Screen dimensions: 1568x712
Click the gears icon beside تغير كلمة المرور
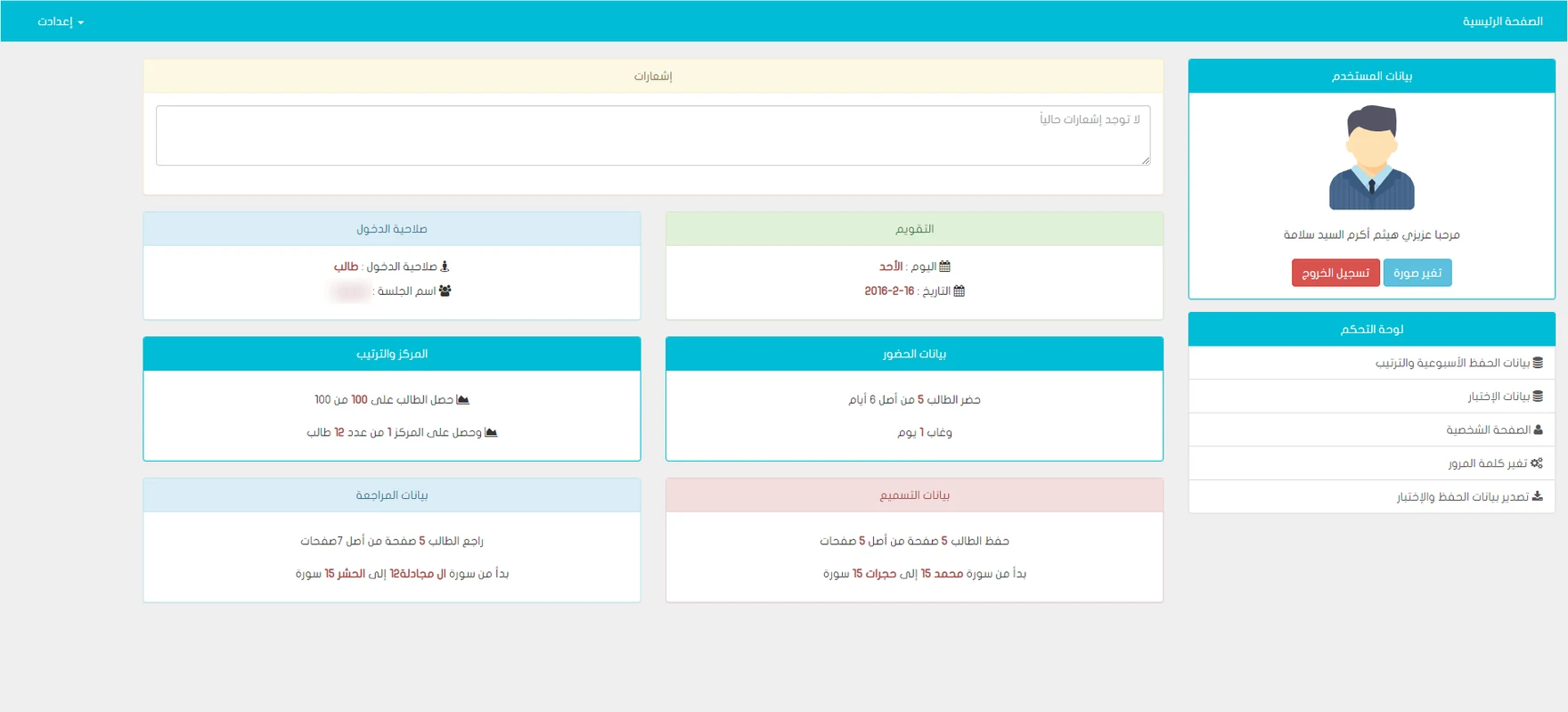point(1537,463)
